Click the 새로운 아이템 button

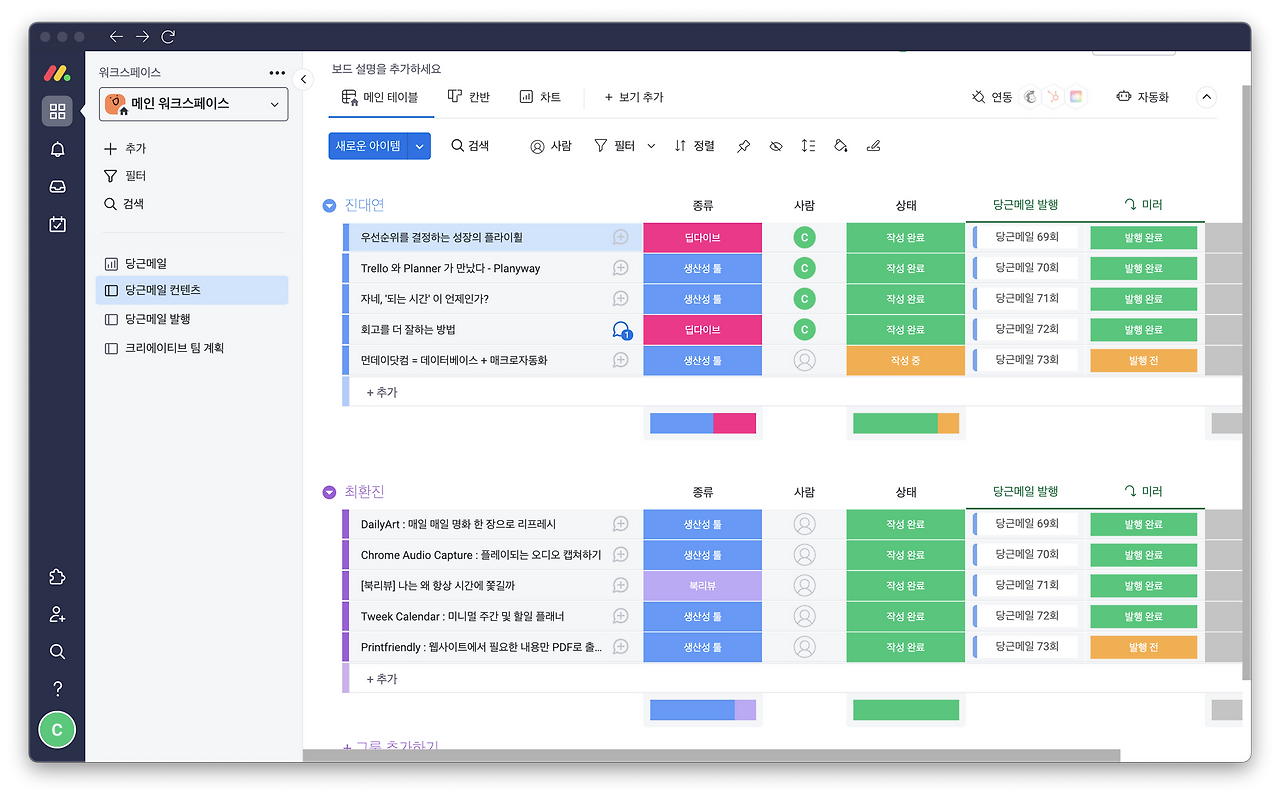tap(368, 146)
